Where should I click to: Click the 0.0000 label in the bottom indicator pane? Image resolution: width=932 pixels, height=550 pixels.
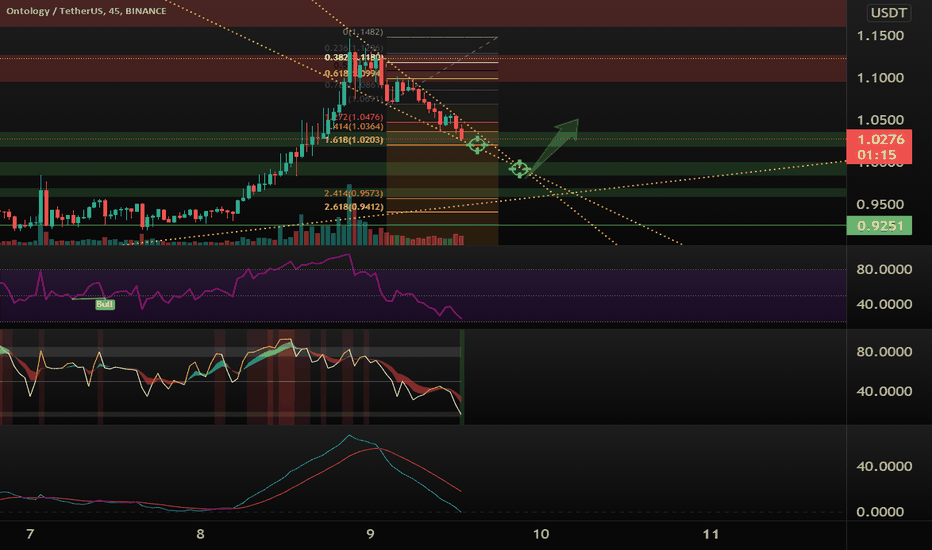click(880, 512)
